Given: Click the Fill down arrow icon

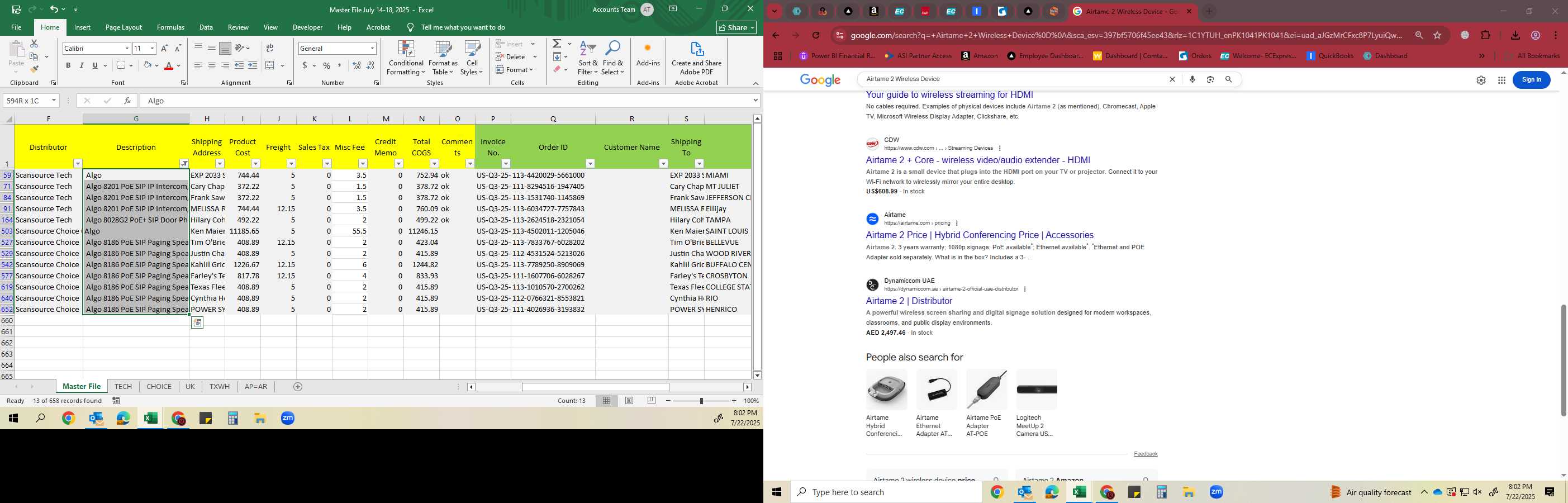Looking at the screenshot, I should point(557,56).
